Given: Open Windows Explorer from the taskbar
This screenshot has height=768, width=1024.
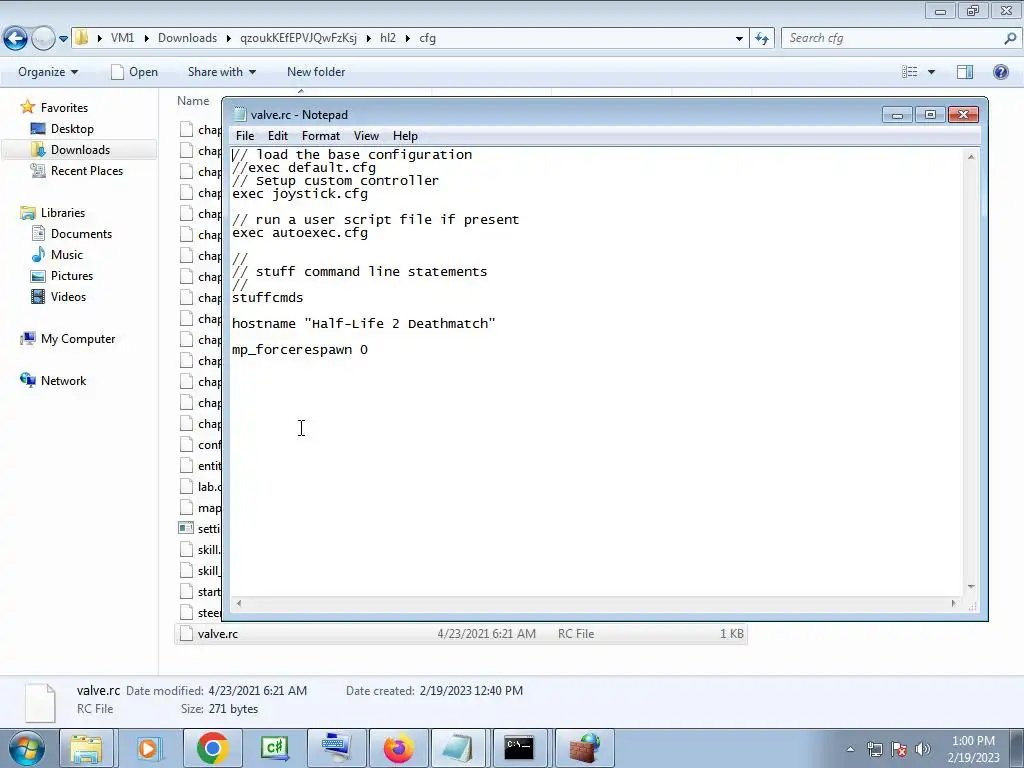Looking at the screenshot, I should pyautogui.click(x=86, y=748).
